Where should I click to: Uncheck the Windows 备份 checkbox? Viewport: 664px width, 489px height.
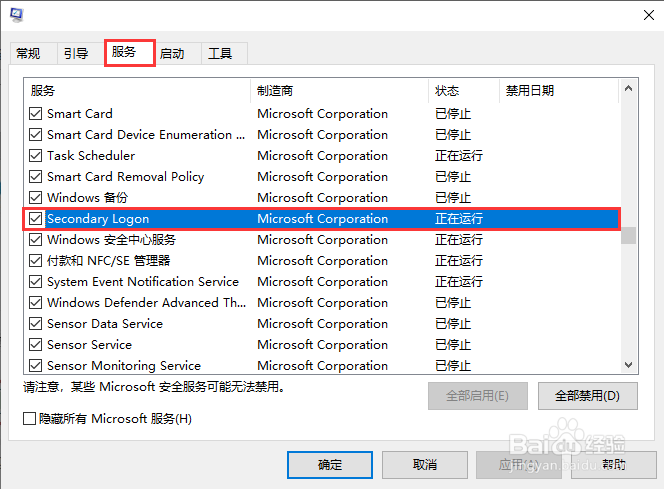[36, 198]
